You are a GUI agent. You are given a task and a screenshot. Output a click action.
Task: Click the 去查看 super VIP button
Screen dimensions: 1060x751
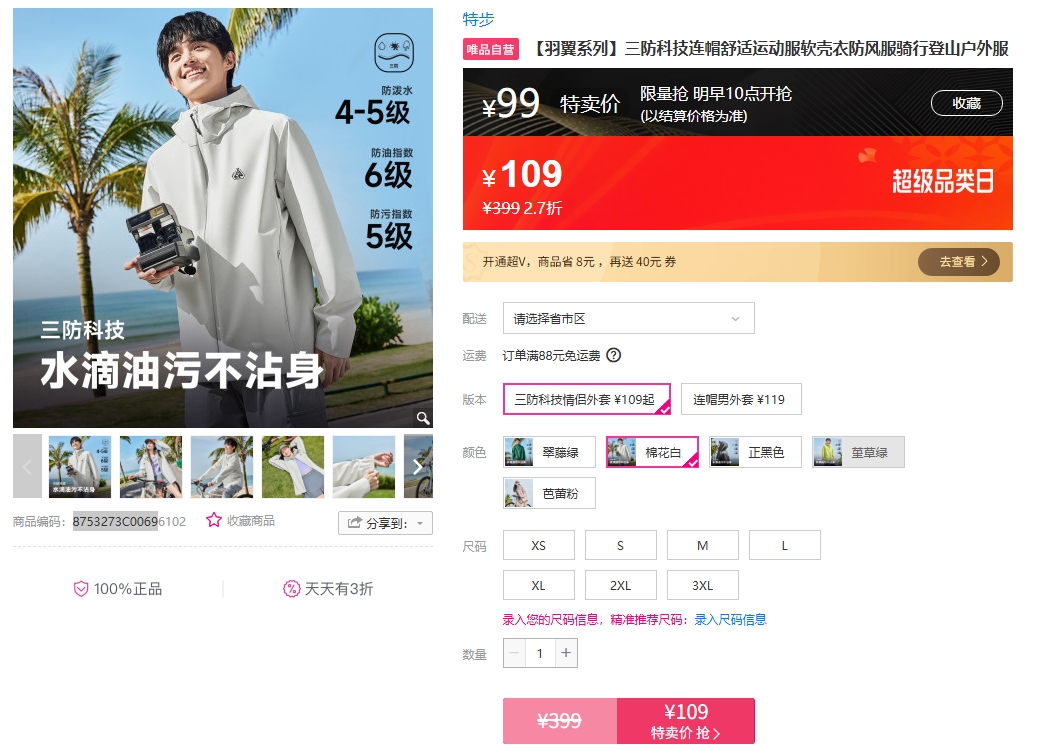(958, 262)
